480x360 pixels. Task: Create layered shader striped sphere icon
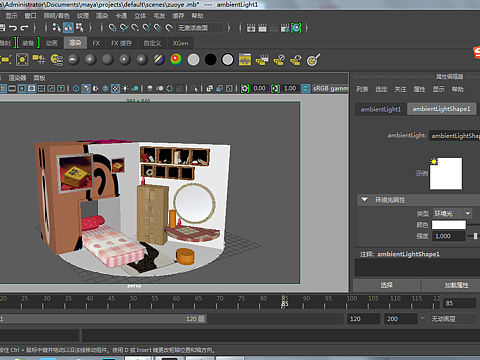tap(159, 60)
